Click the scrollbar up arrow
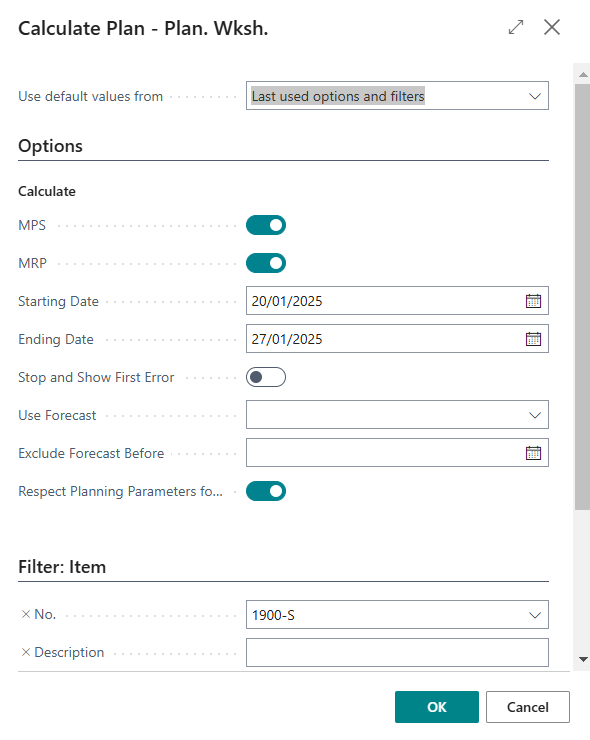 click(x=583, y=75)
